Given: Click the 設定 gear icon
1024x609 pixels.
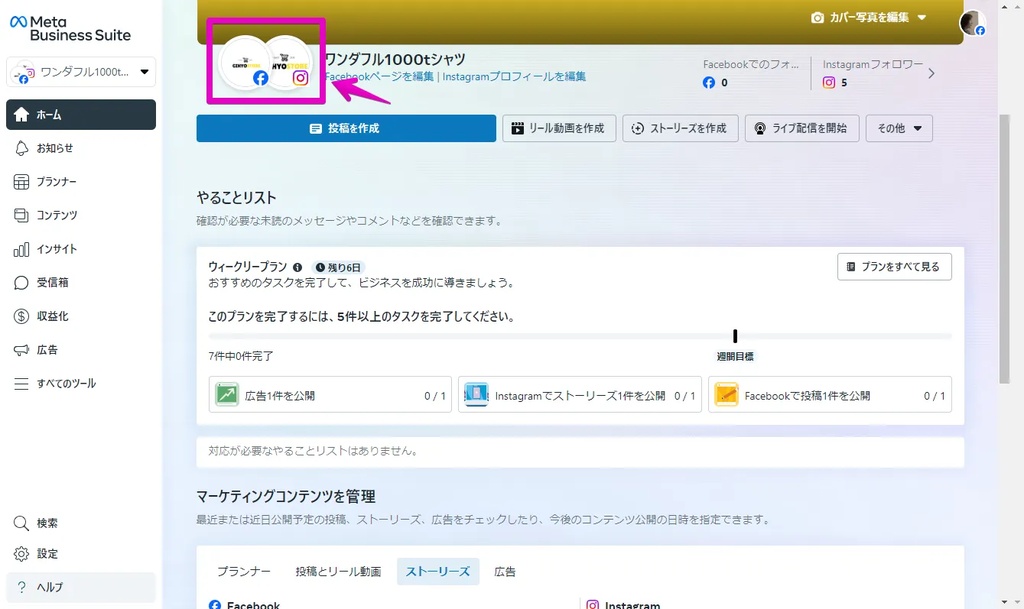Looking at the screenshot, I should (x=22, y=554).
